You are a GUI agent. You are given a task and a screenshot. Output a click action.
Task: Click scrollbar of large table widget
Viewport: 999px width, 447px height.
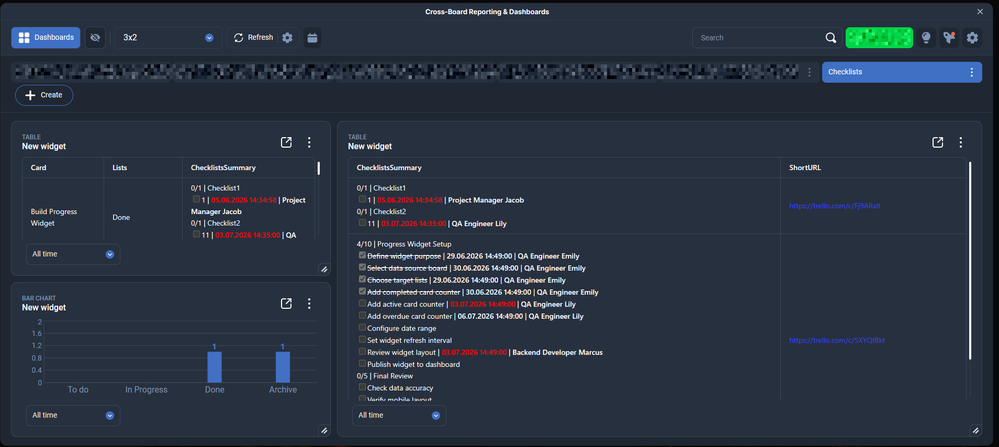coord(970,260)
